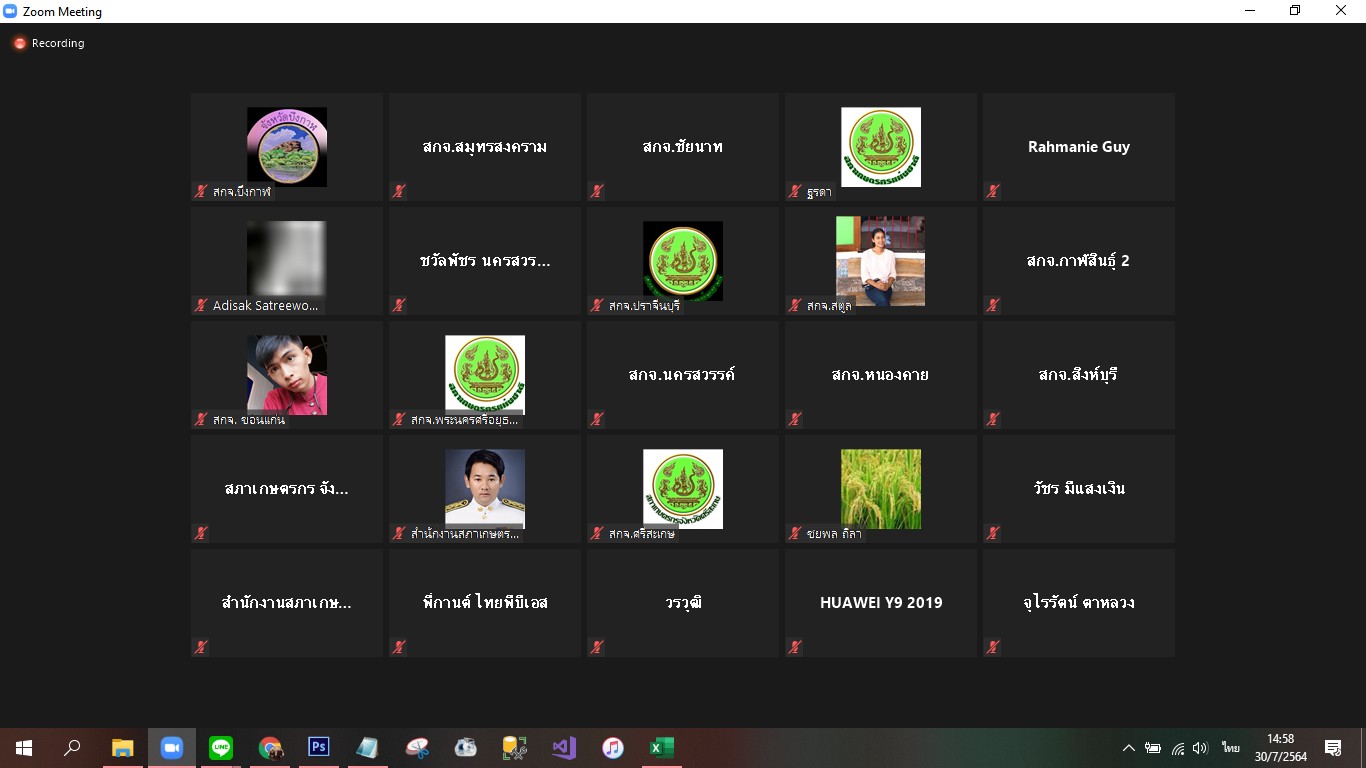The width and height of the screenshot is (1366, 768).
Task: Select the สกจ.หนองคาย participant tile
Action: 880,375
